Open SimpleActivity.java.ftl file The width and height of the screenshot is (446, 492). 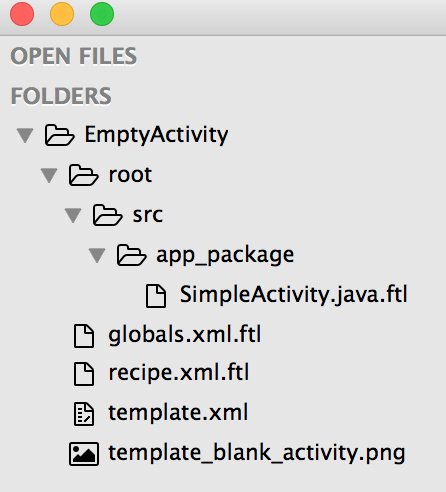[x=294, y=295]
